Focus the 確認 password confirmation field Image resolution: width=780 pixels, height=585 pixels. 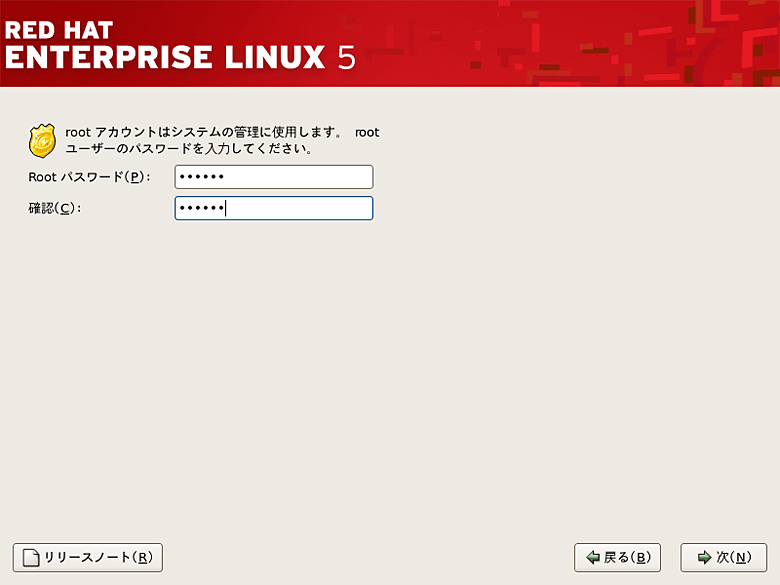(x=273, y=208)
